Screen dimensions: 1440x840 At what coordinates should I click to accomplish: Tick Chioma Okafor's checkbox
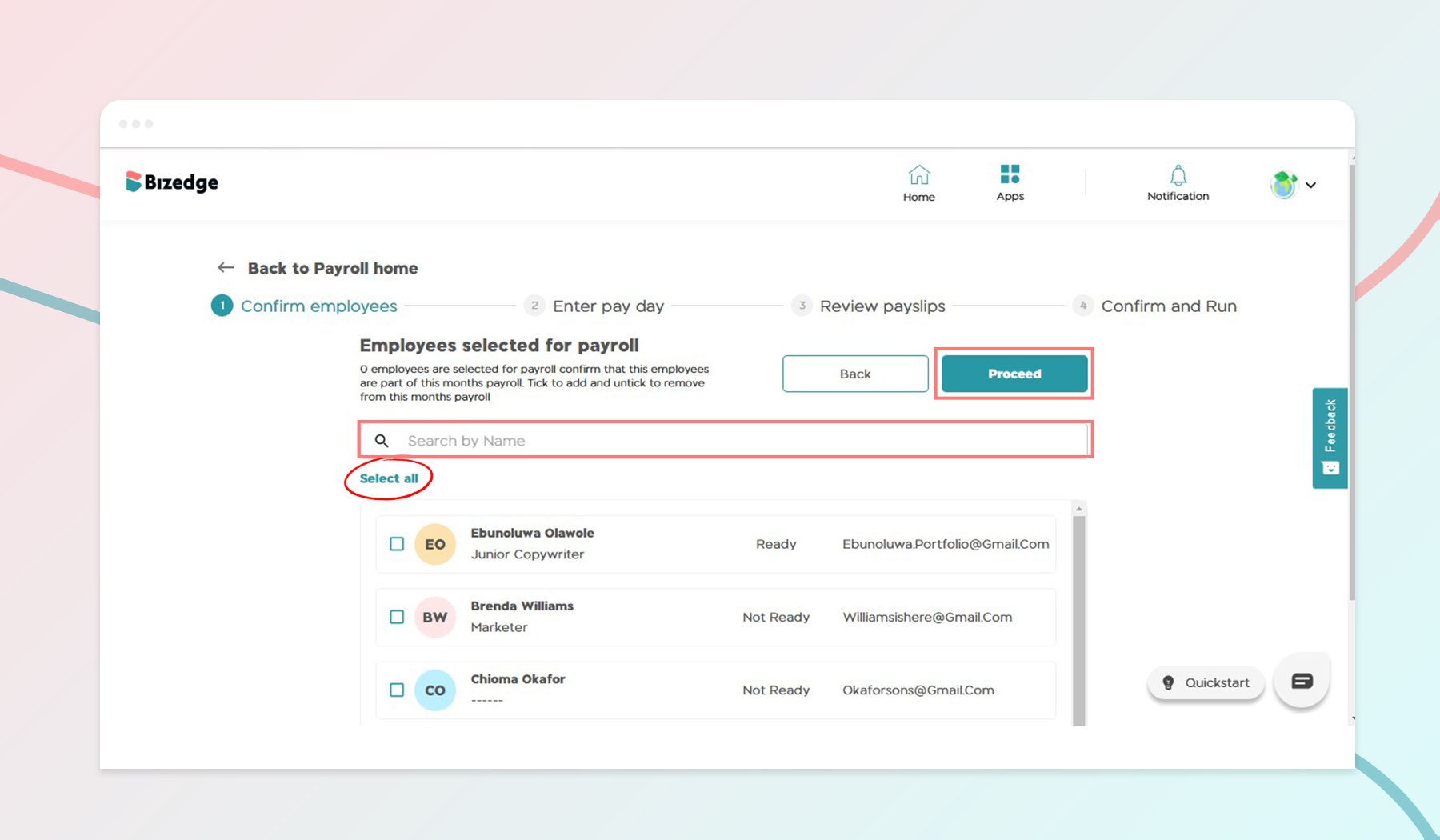397,690
